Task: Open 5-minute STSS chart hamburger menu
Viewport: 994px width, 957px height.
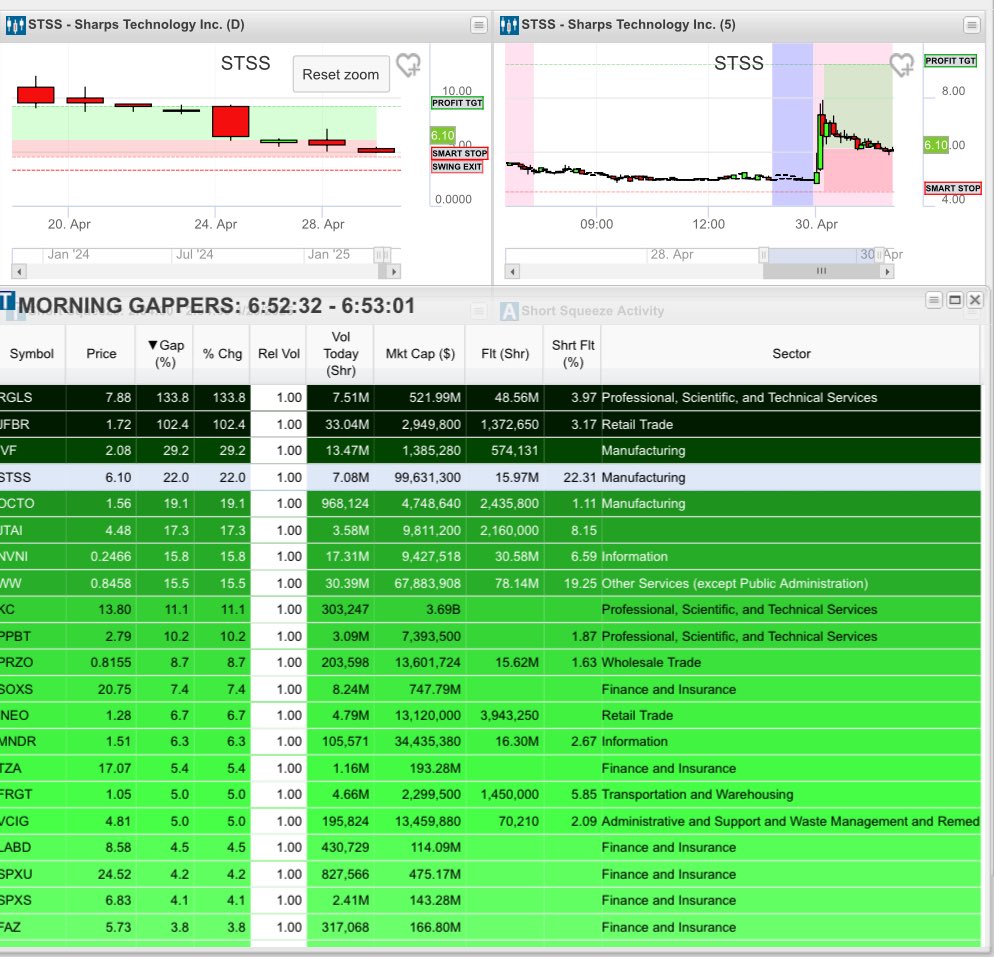Action: 971,25
